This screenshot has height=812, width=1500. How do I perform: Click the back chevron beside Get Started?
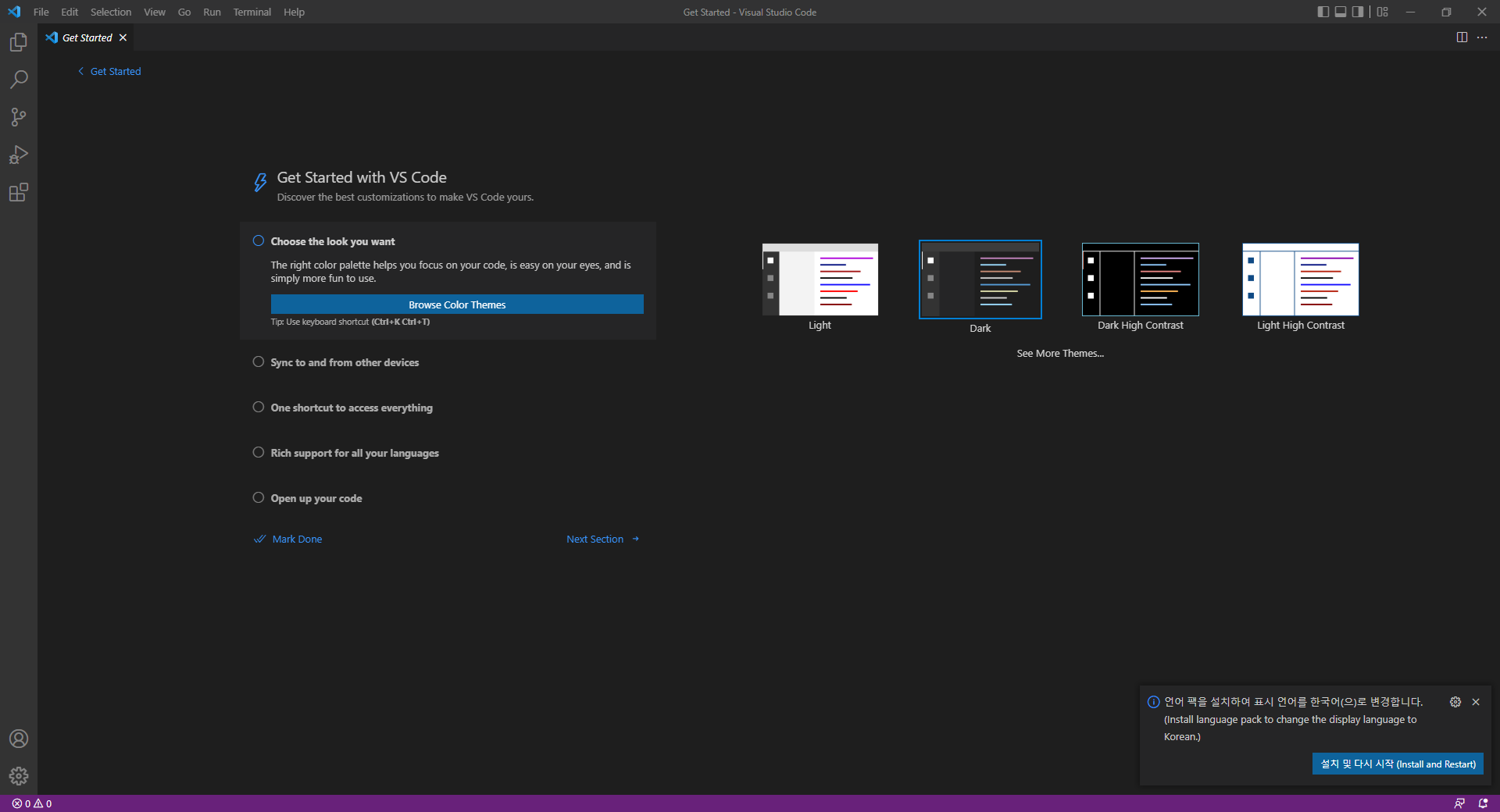(x=80, y=71)
